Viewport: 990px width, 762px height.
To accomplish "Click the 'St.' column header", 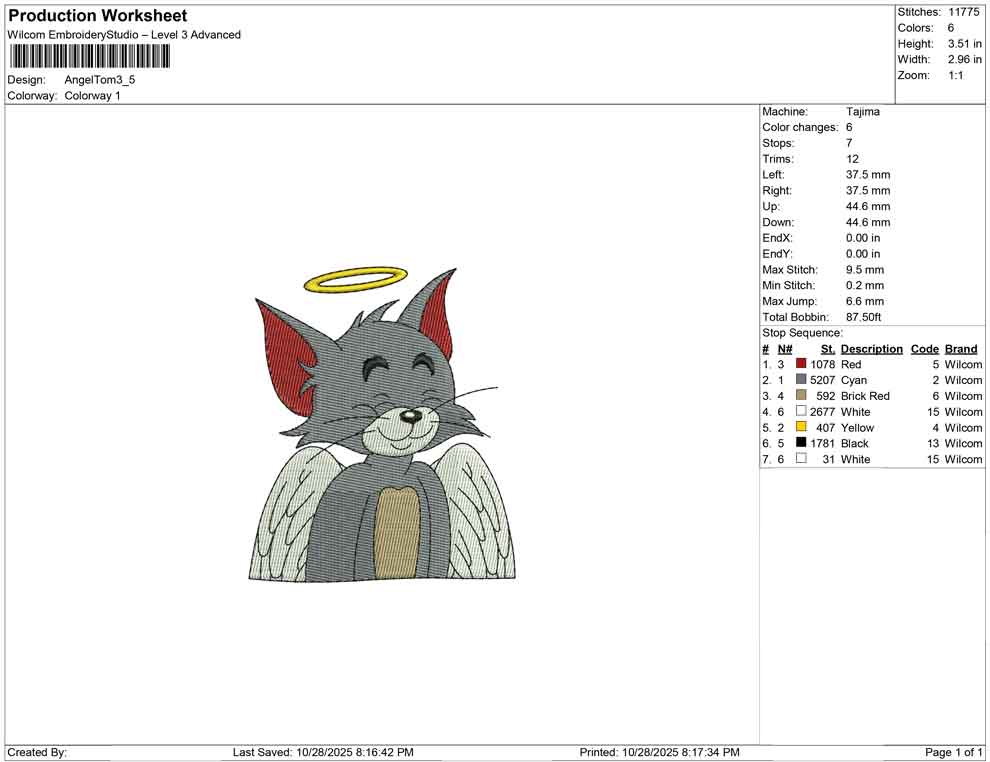I will coord(828,348).
